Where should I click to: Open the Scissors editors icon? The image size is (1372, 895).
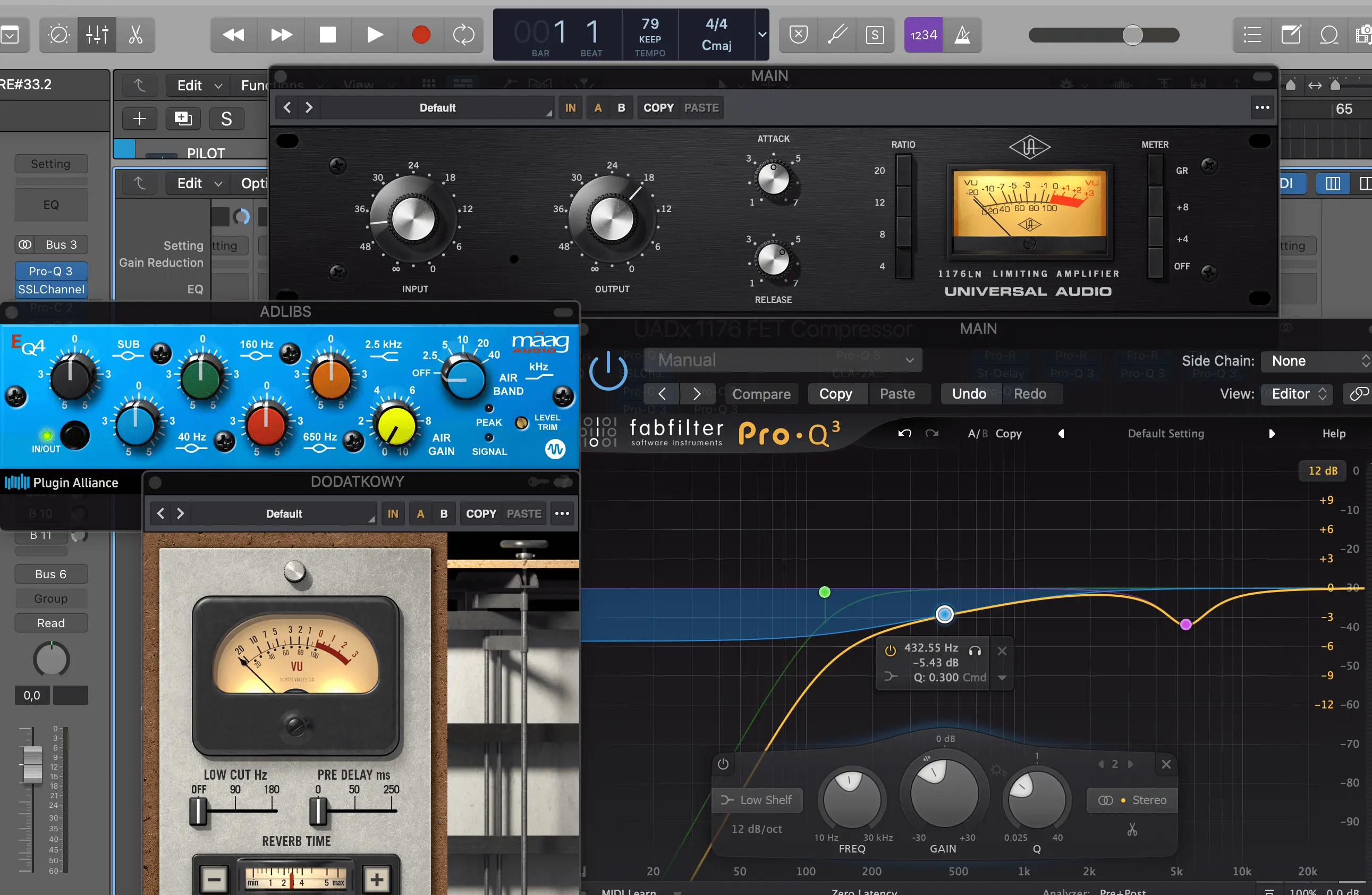135,35
